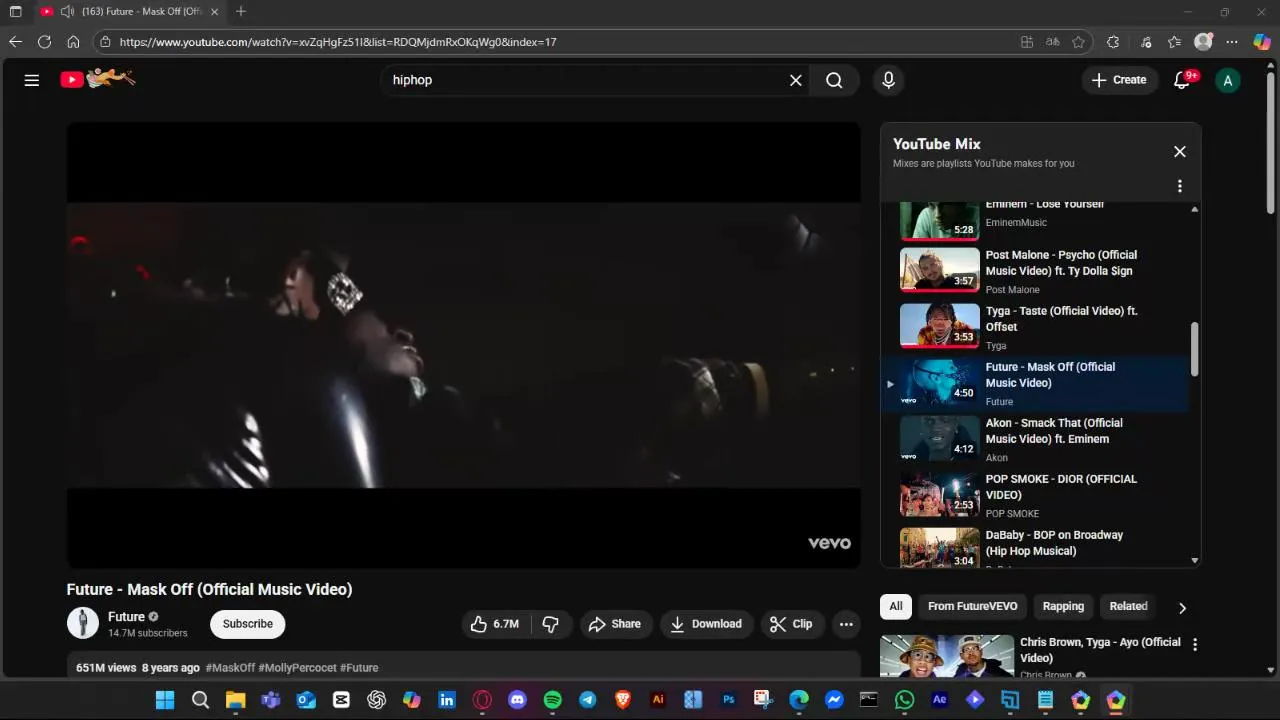
Task: Select the Related filter chip
Action: pyautogui.click(x=1128, y=606)
